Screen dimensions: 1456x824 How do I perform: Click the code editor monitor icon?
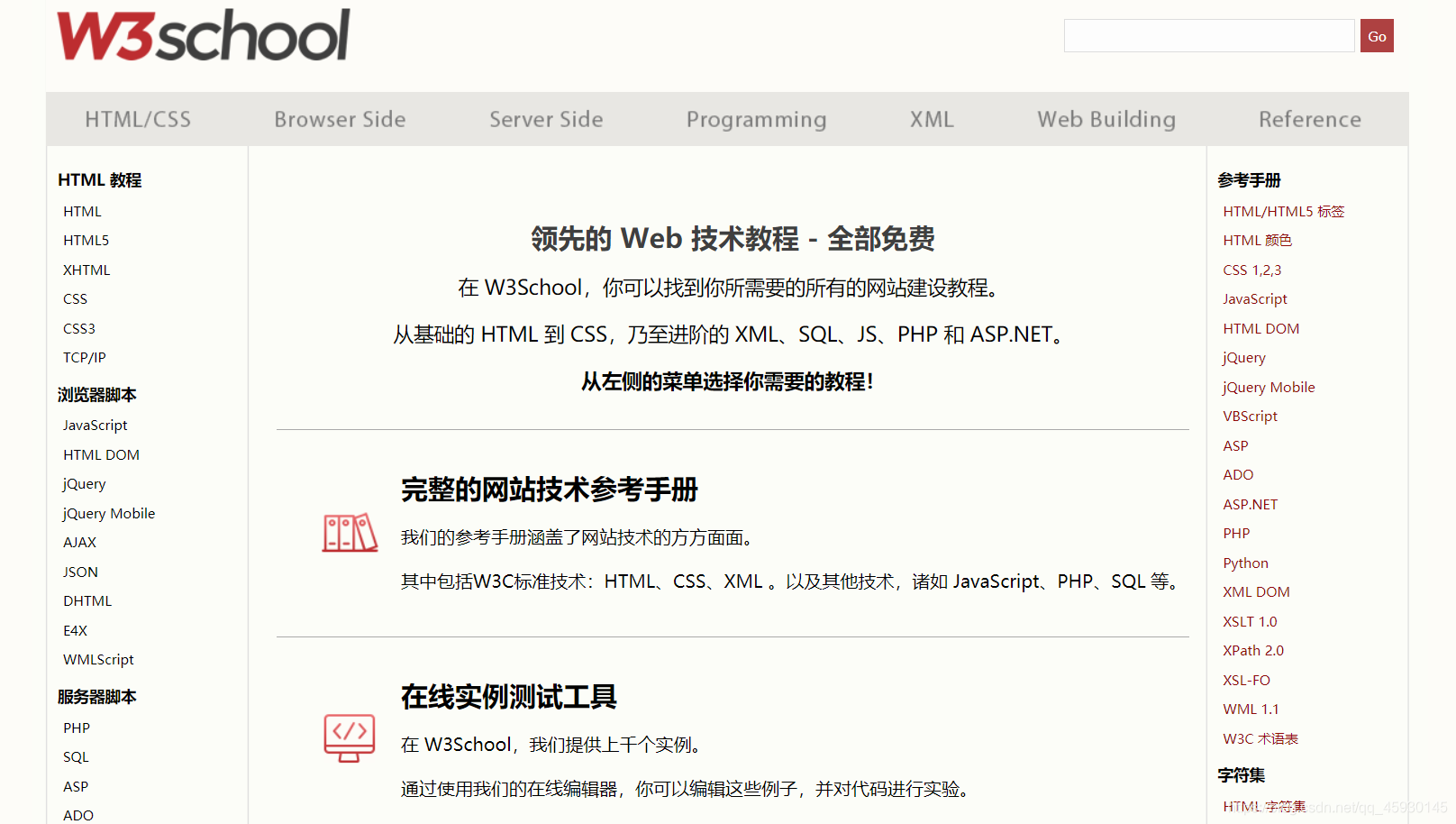tap(350, 738)
